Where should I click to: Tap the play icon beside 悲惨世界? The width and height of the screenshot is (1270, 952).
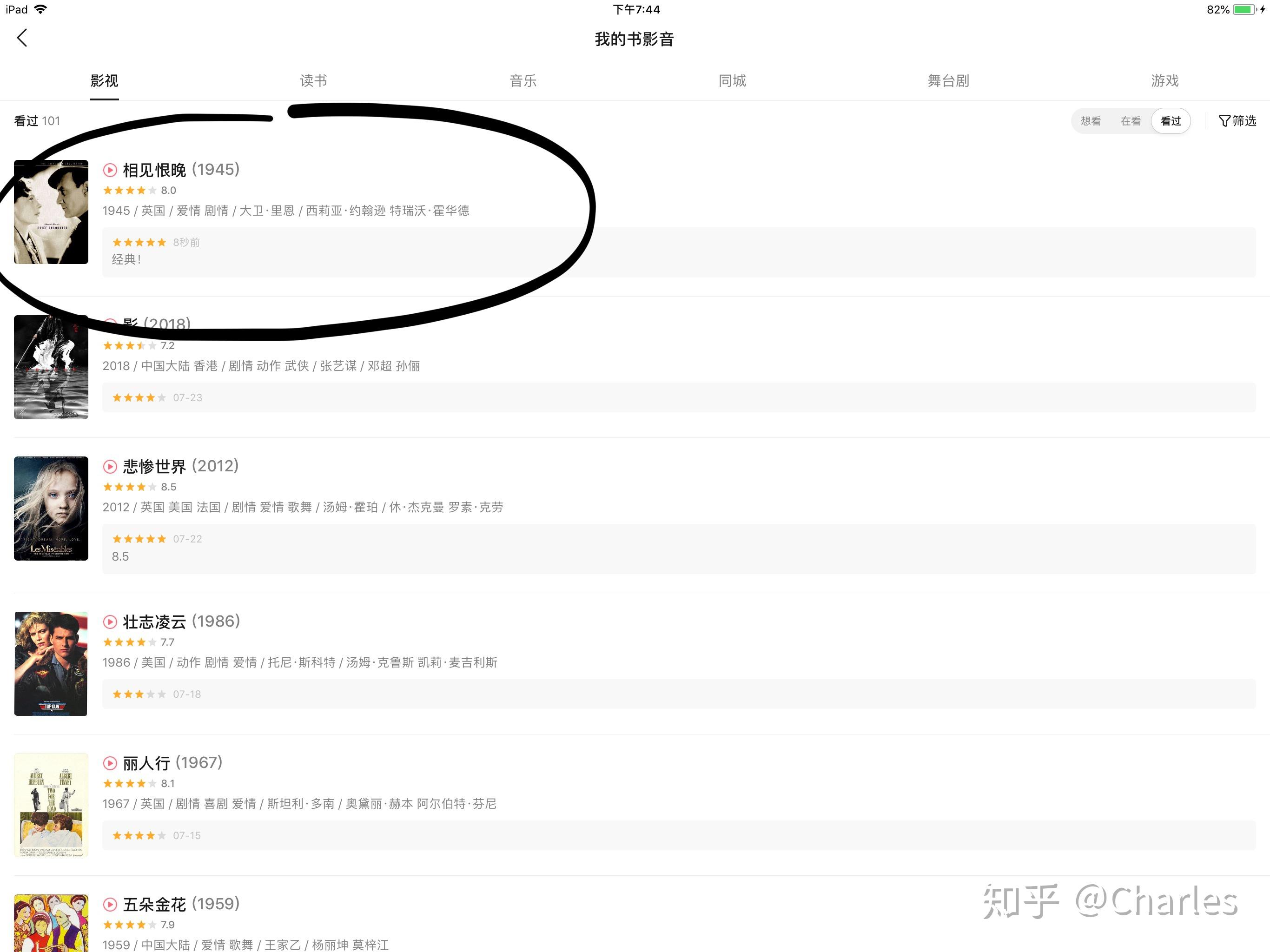click(110, 466)
